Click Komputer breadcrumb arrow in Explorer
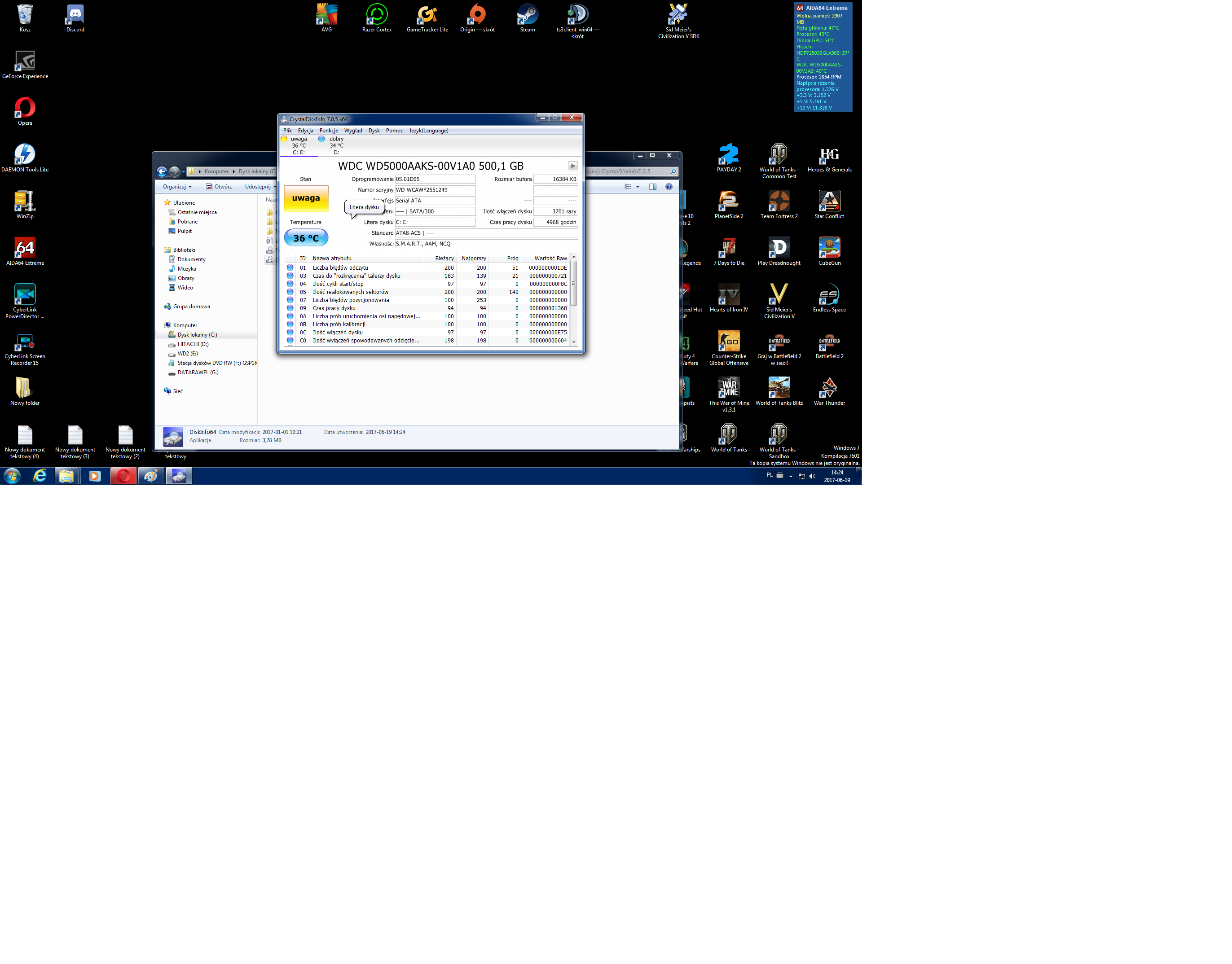Image resolution: width=1232 pixels, height=964 pixels. tap(233, 171)
